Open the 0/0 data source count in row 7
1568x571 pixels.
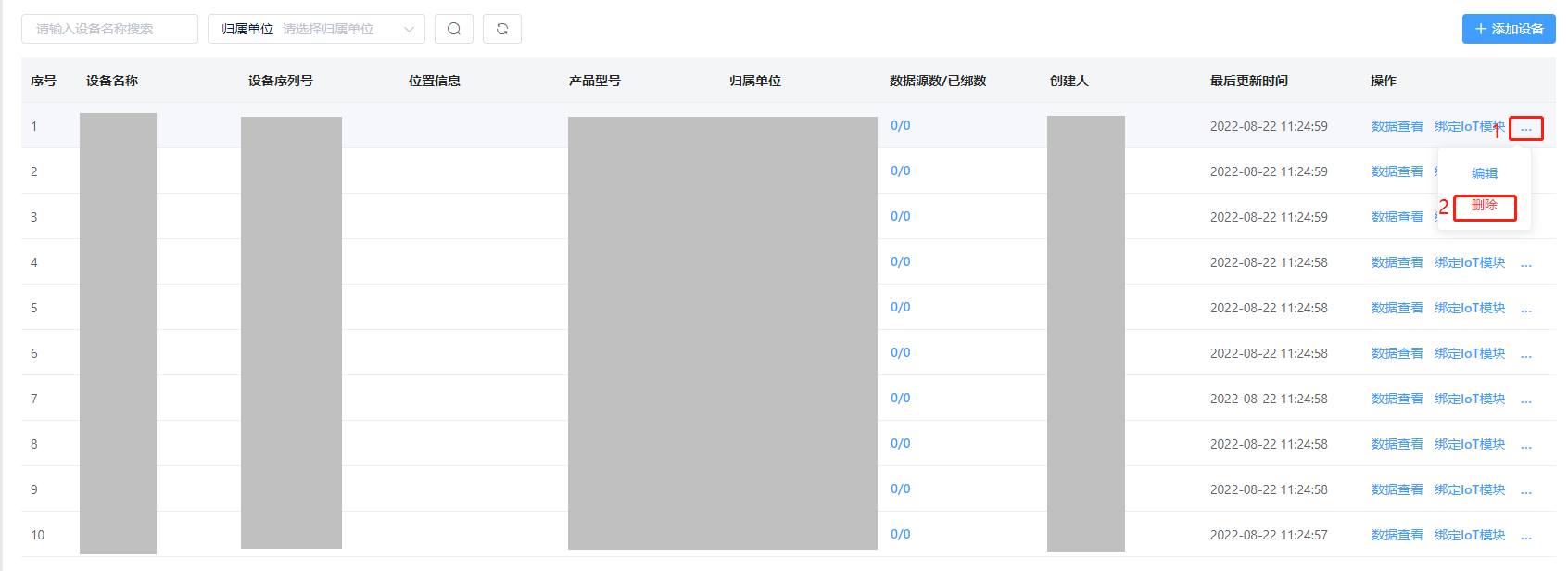[x=901, y=398]
